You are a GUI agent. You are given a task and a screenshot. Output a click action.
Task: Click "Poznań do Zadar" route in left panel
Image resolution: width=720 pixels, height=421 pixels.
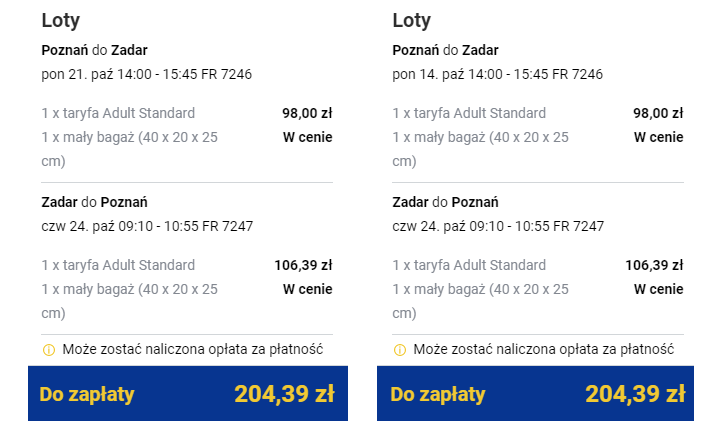click(x=95, y=50)
